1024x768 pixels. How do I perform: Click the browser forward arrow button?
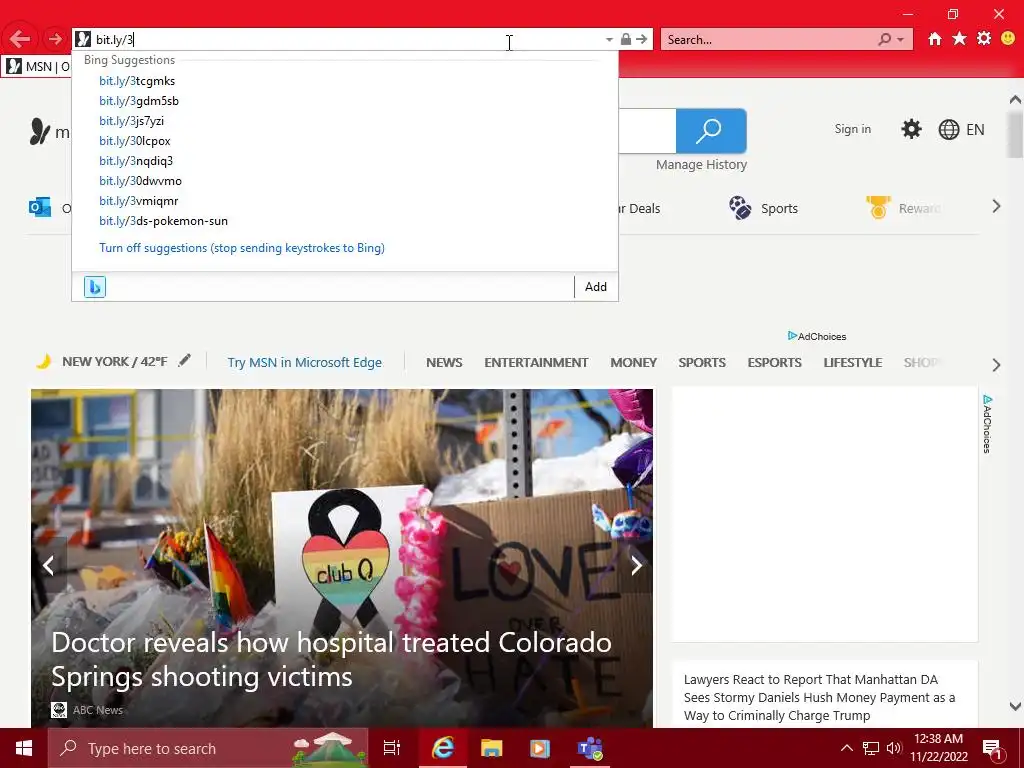[56, 39]
